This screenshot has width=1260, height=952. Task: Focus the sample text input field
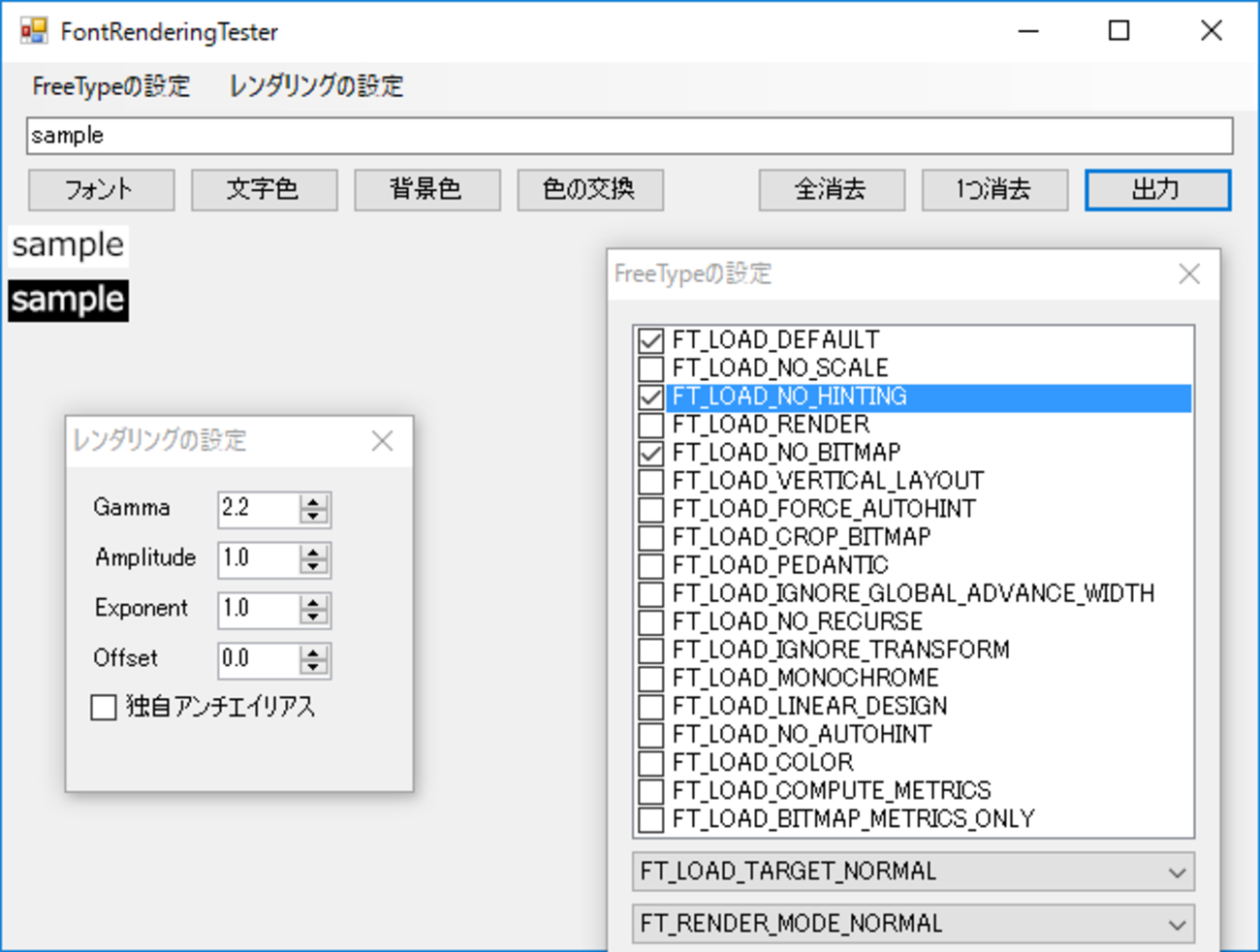point(630,136)
